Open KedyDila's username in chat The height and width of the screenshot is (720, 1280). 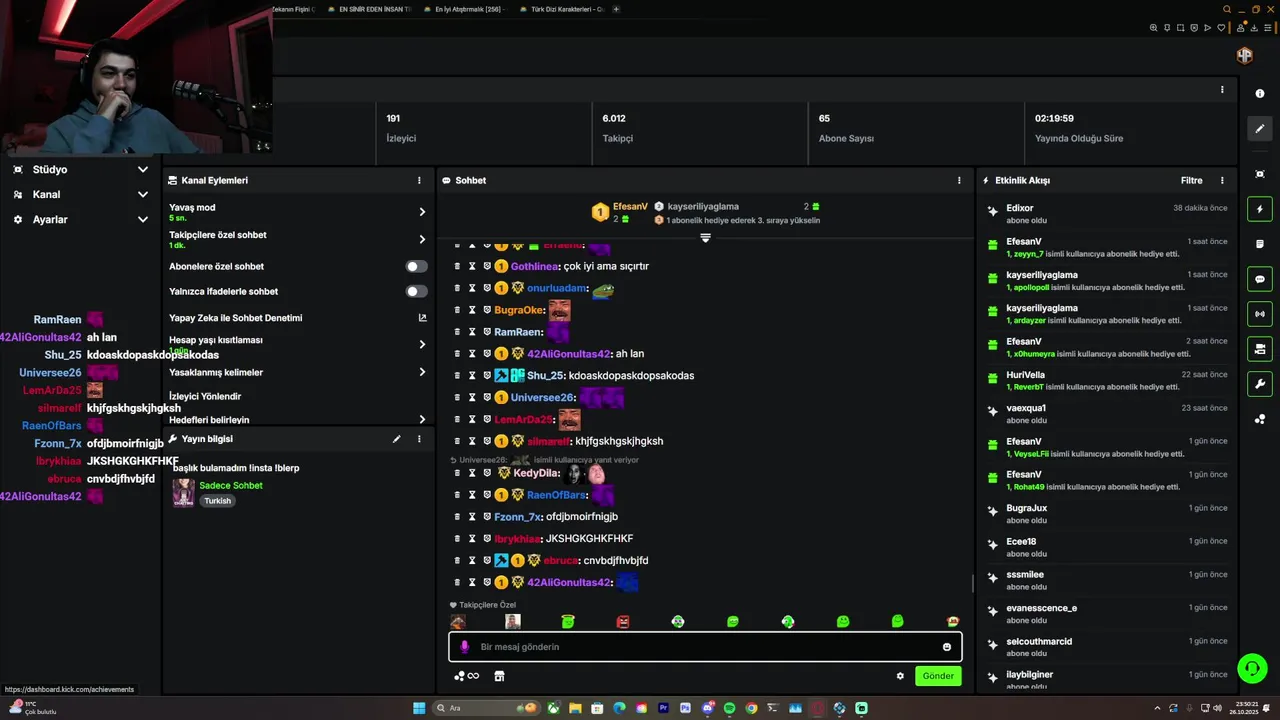coord(536,473)
